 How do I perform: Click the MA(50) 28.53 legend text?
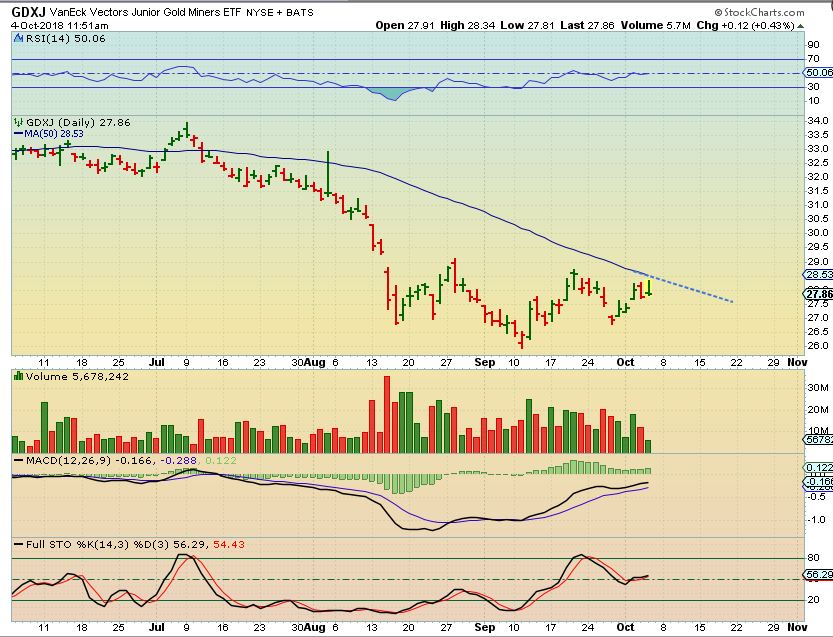[54, 133]
